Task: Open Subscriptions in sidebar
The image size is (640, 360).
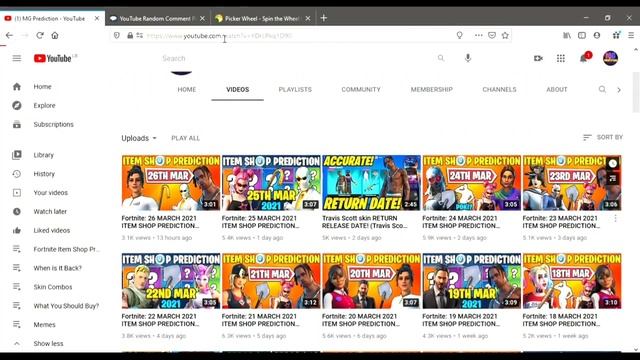Action: pos(53,124)
